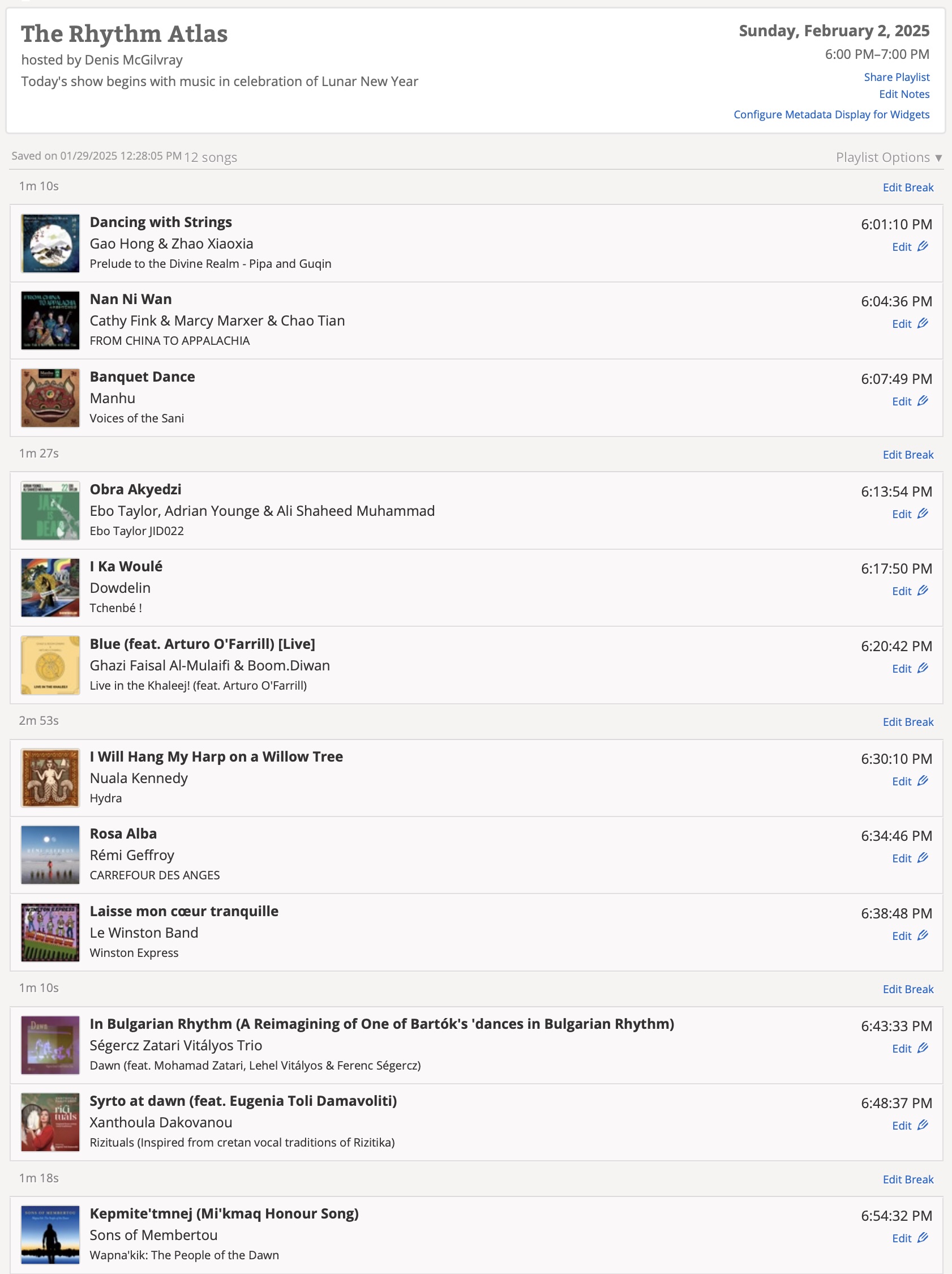Click the Edit Notes link
The width and height of the screenshot is (952, 1274).
904,95
